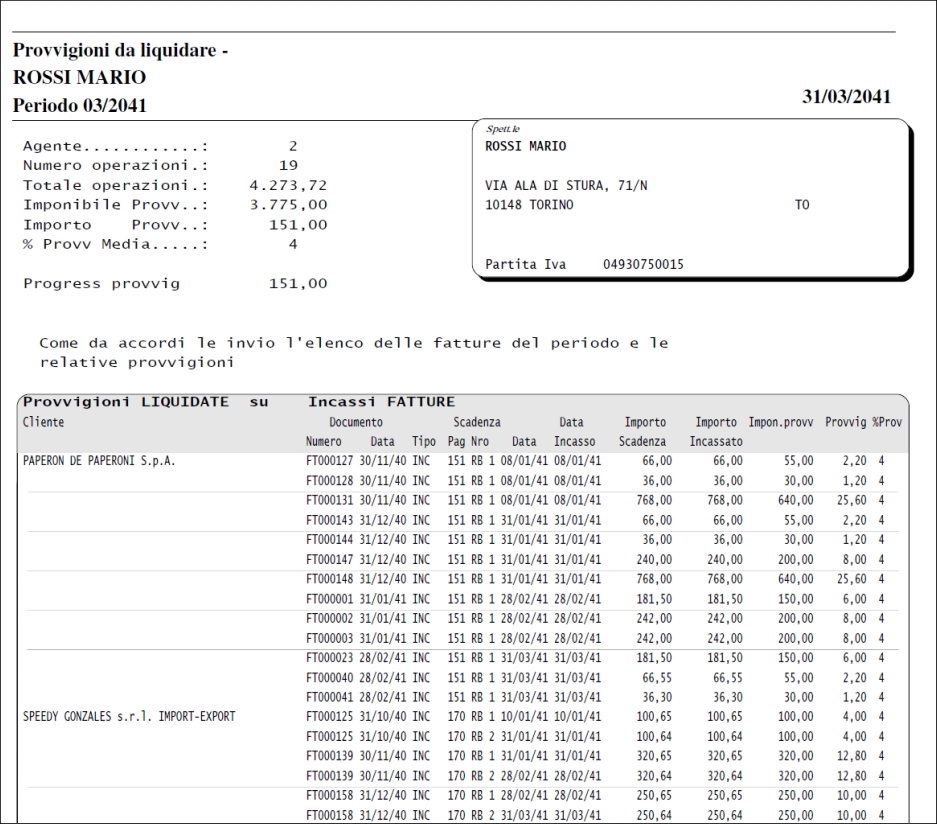This screenshot has height=824, width=937.
Task: Click the Progress provvig amount 151,00
Action: [x=298, y=283]
